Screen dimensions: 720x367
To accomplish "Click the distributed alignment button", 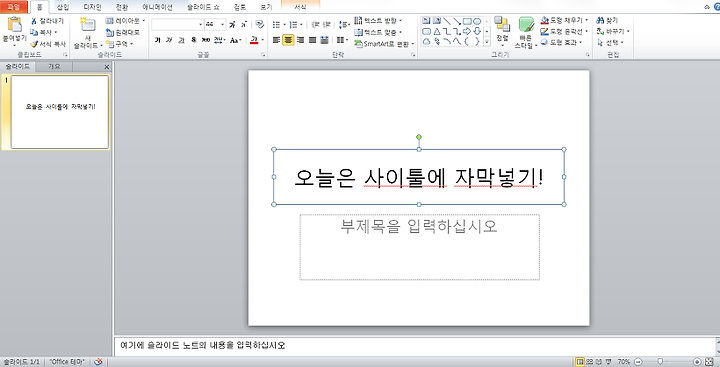I will (324, 40).
